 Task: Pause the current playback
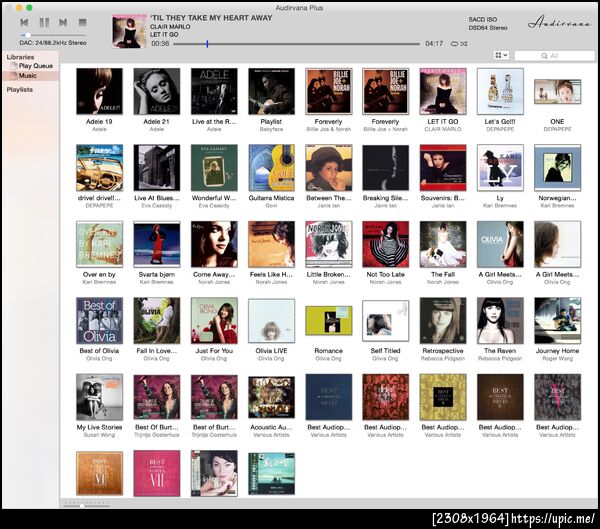point(44,23)
